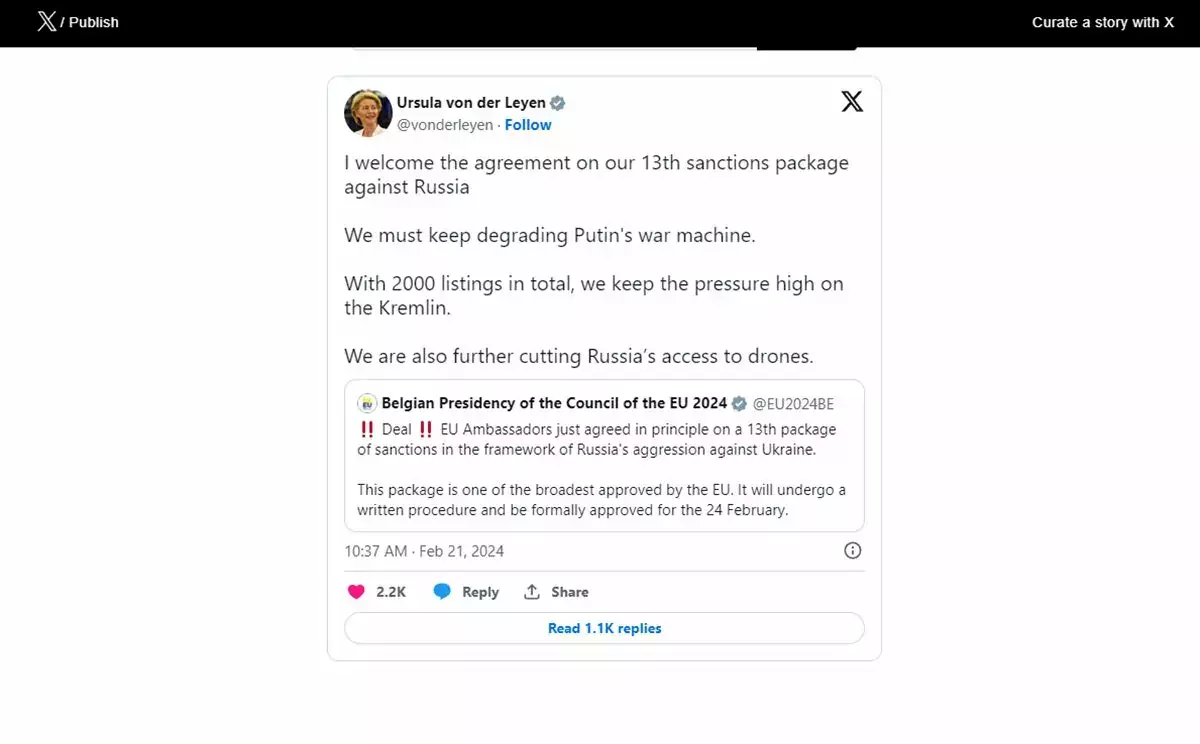Click the tweet info icon
This screenshot has width=1200, height=744.
coord(852,550)
